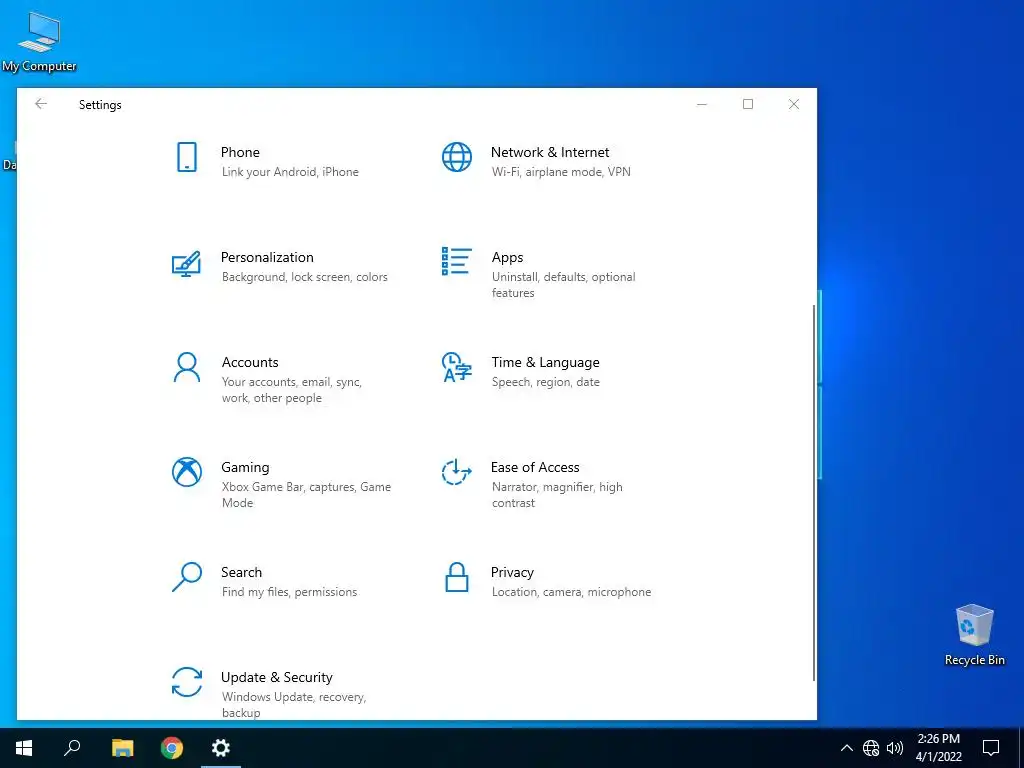This screenshot has height=768, width=1024.
Task: Open the Gaming Xbox icon
Action: tap(187, 472)
